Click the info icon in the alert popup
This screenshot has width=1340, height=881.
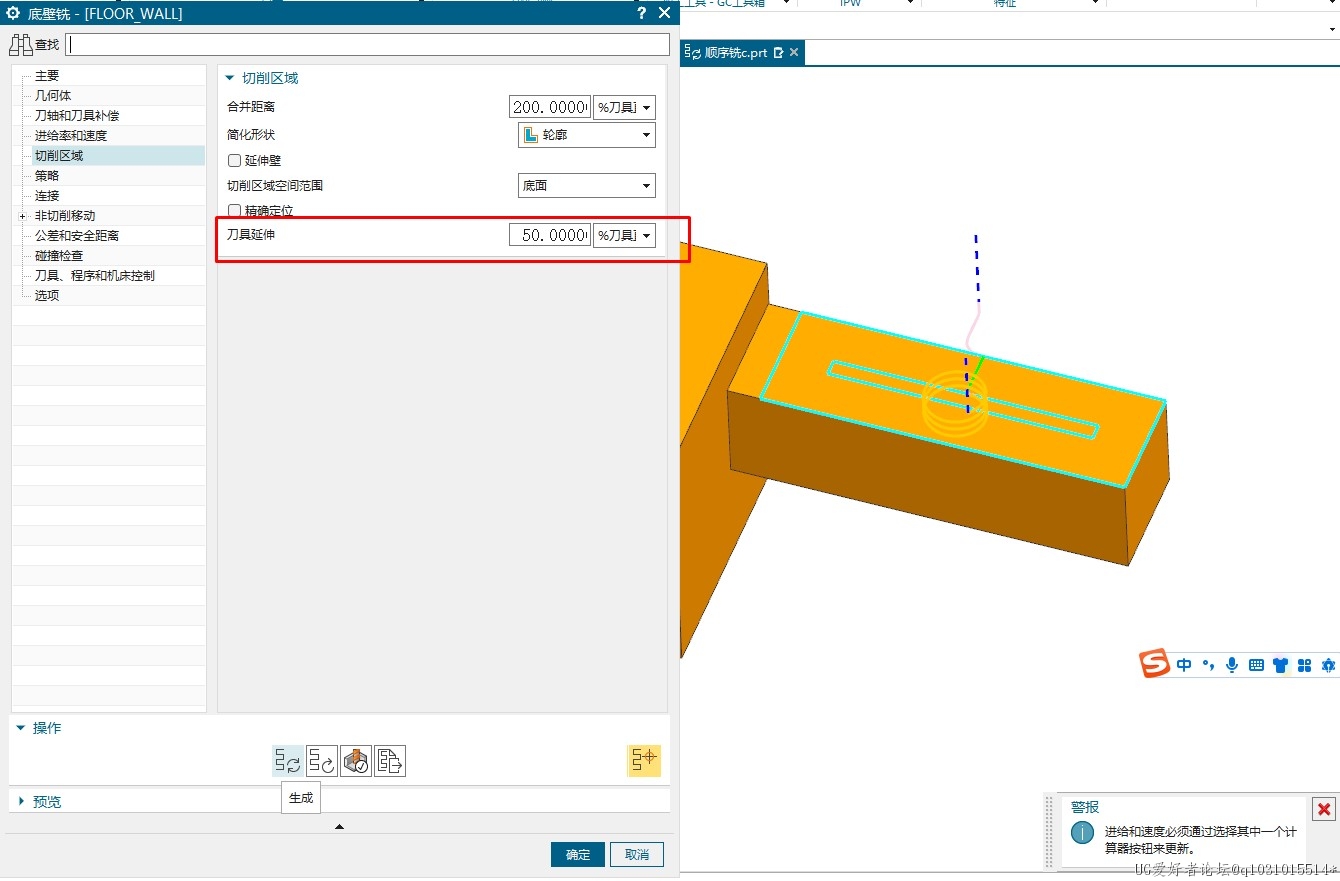(x=1082, y=832)
